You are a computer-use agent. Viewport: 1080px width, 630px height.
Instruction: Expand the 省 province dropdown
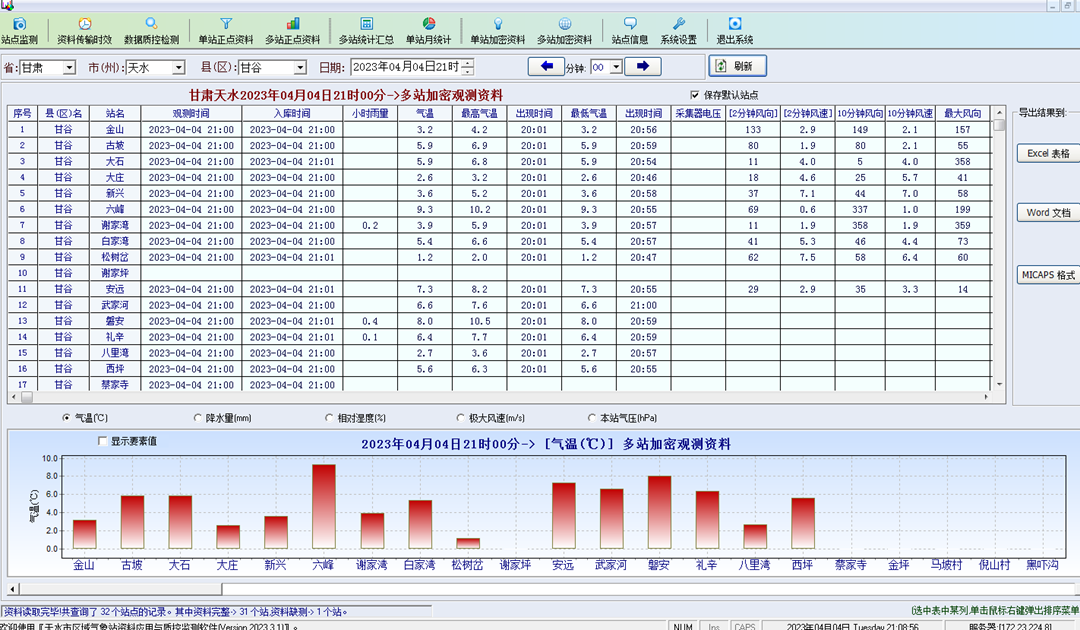[x=69, y=67]
